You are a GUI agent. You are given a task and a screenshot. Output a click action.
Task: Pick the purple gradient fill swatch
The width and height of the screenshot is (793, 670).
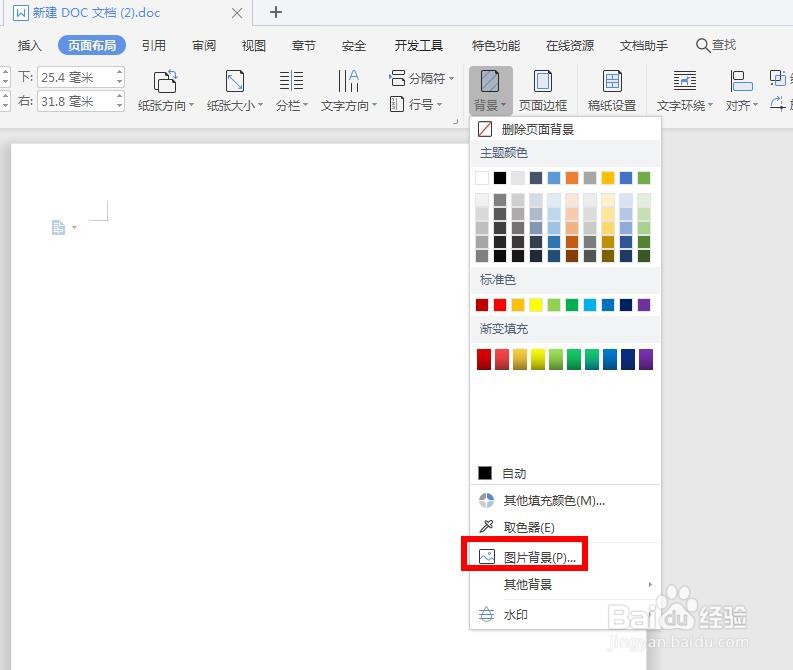click(646, 359)
